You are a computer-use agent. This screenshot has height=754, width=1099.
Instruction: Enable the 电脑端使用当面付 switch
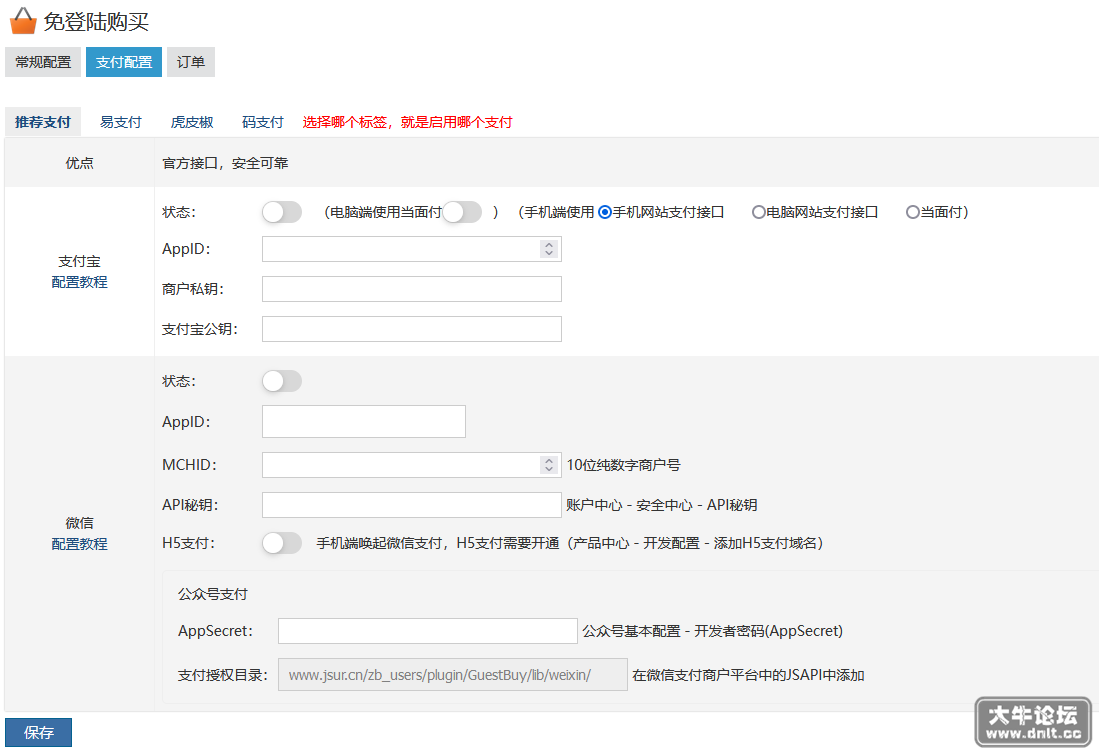coord(462,212)
